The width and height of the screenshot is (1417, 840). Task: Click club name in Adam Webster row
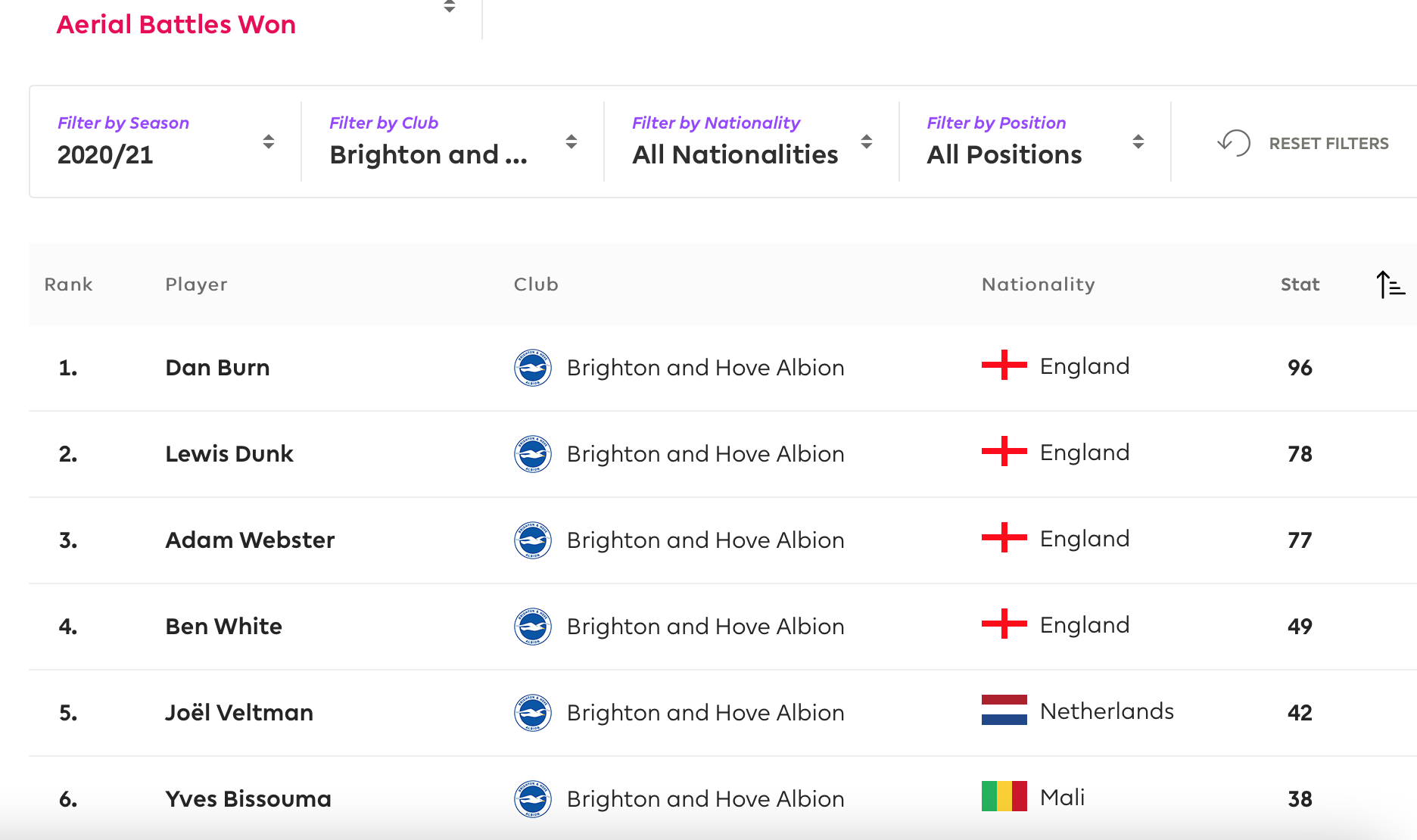705,540
